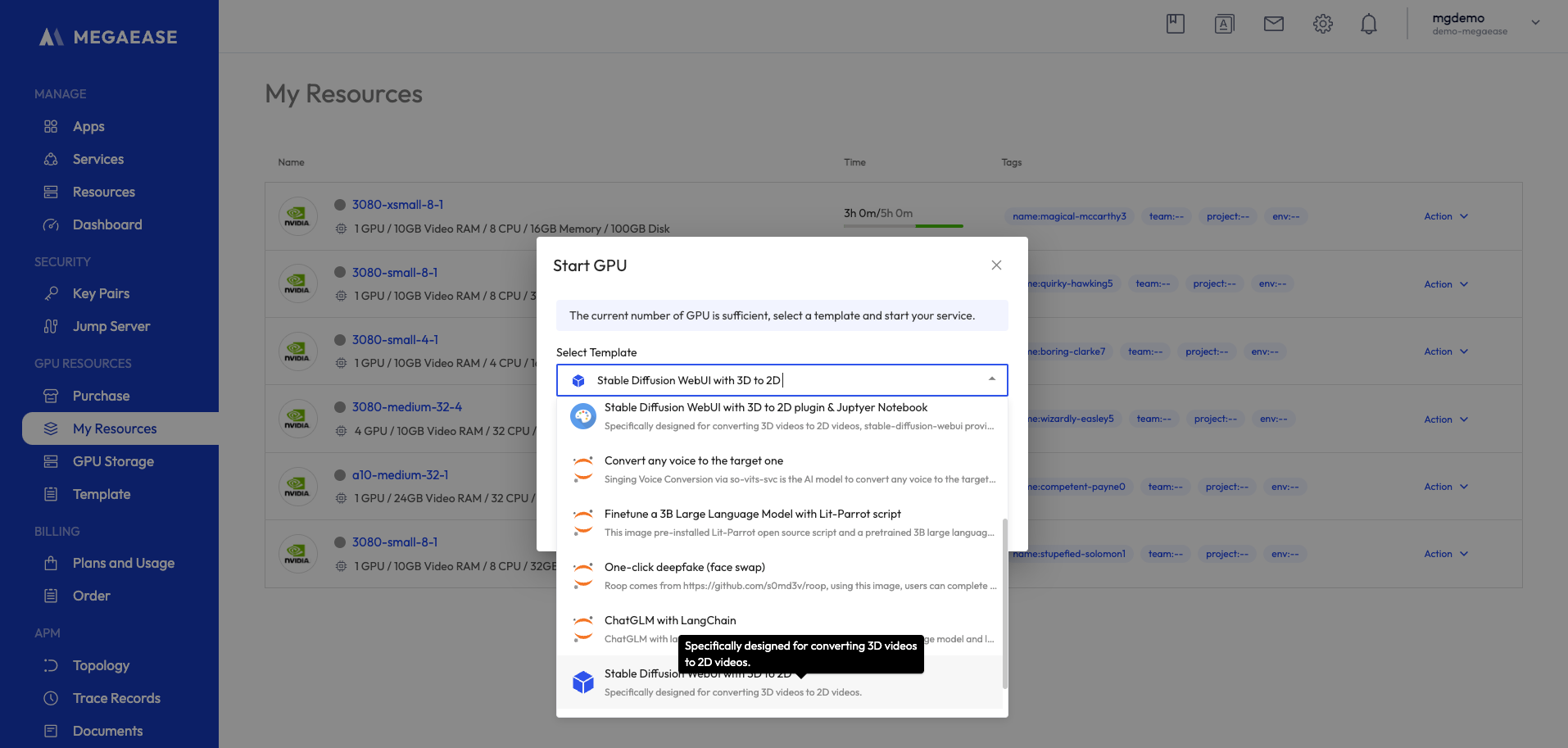Click the notification bell icon
Screen dimensions: 1568x748
pyautogui.click(x=1368, y=25)
